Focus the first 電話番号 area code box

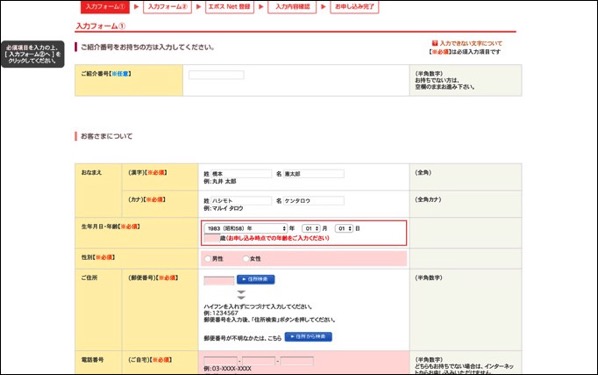point(220,361)
